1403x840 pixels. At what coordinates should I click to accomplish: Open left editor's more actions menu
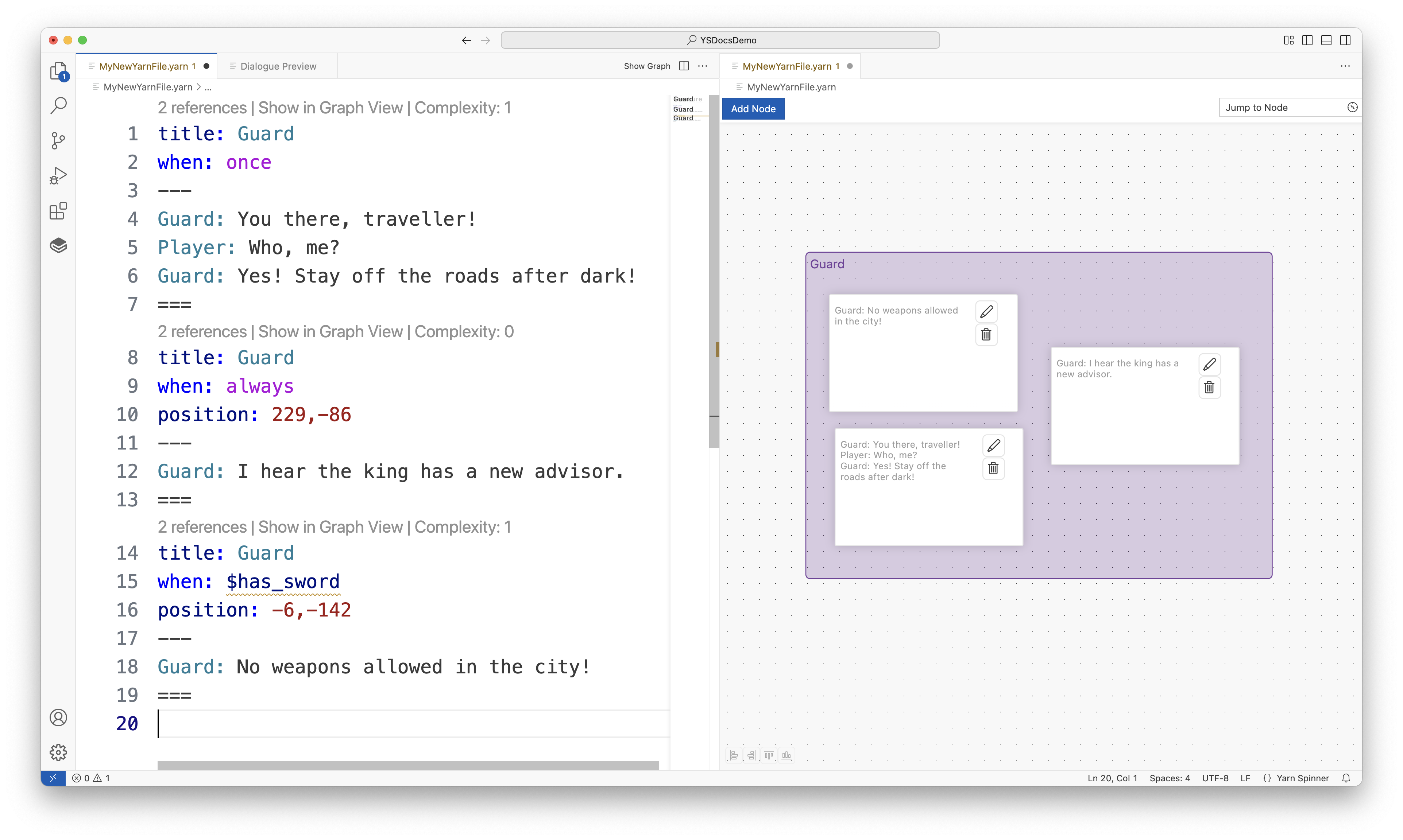tap(703, 66)
